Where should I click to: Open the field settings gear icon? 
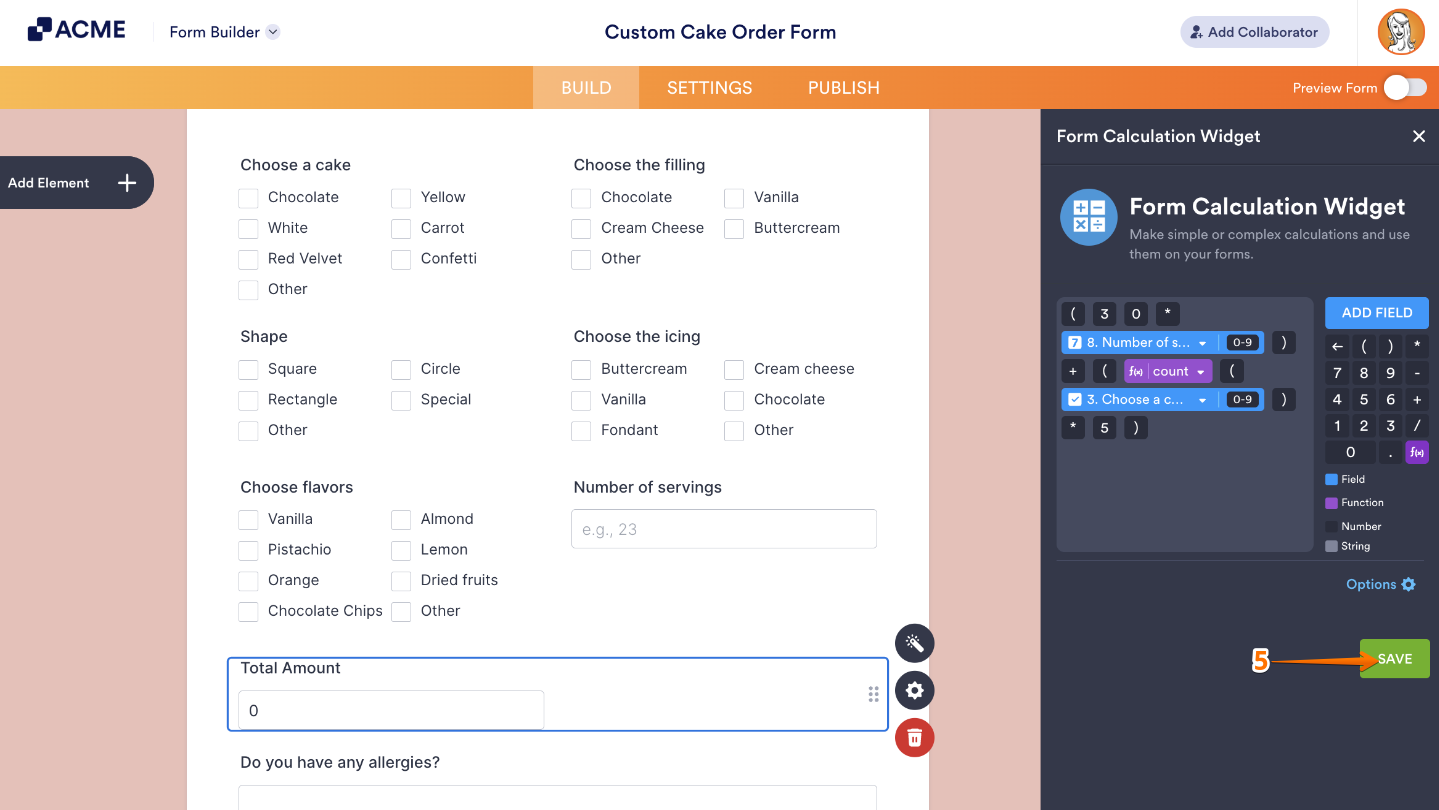click(x=913, y=690)
